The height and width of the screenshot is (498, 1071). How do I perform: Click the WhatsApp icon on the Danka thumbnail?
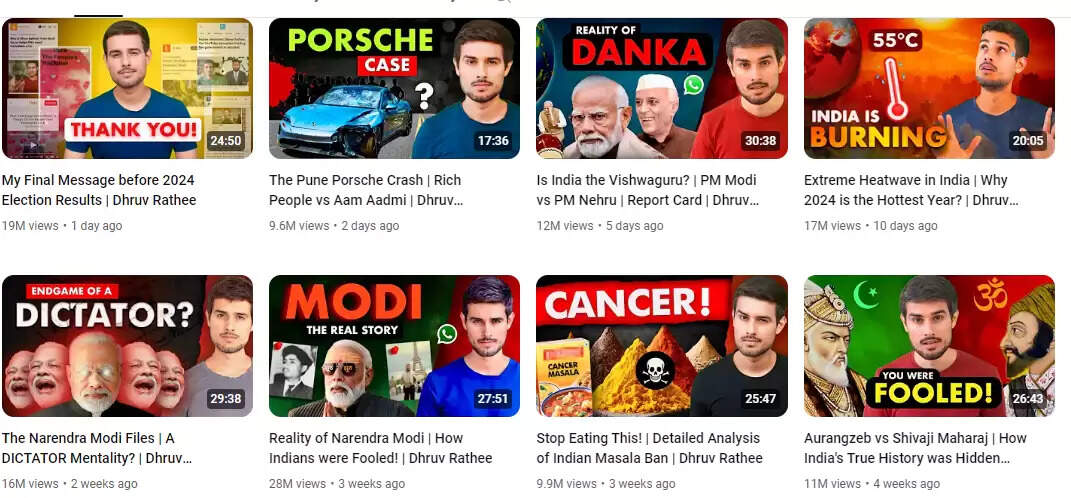click(693, 85)
